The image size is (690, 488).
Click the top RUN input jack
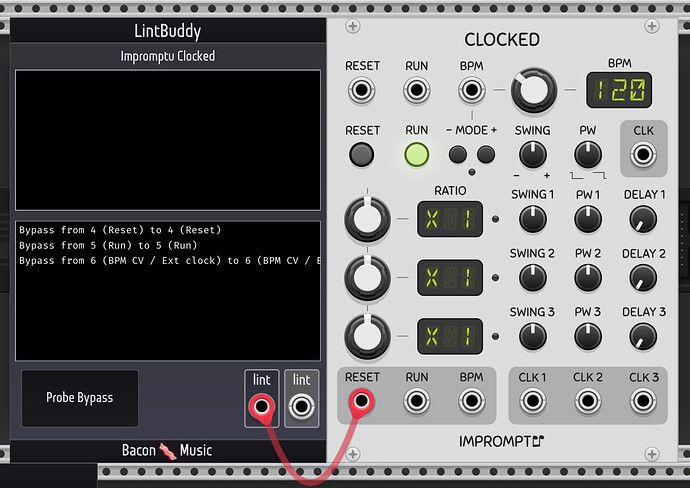[416, 90]
